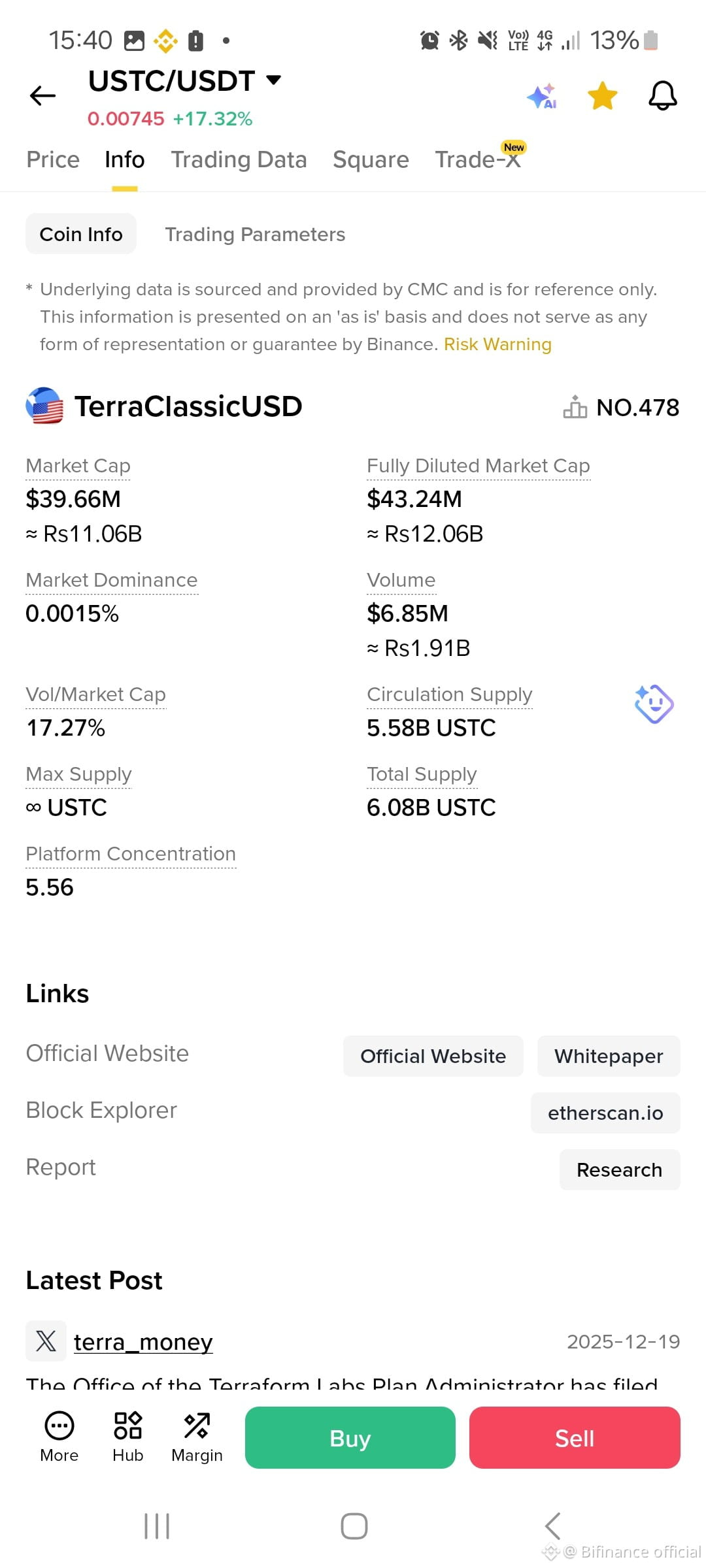Open the Whitepaper link button

(x=609, y=1056)
